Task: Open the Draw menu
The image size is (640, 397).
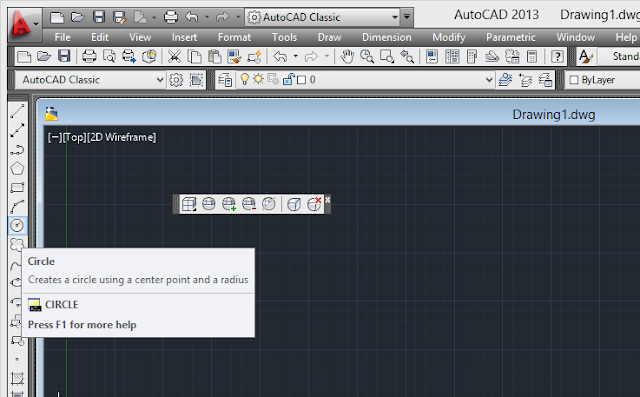Action: point(329,38)
